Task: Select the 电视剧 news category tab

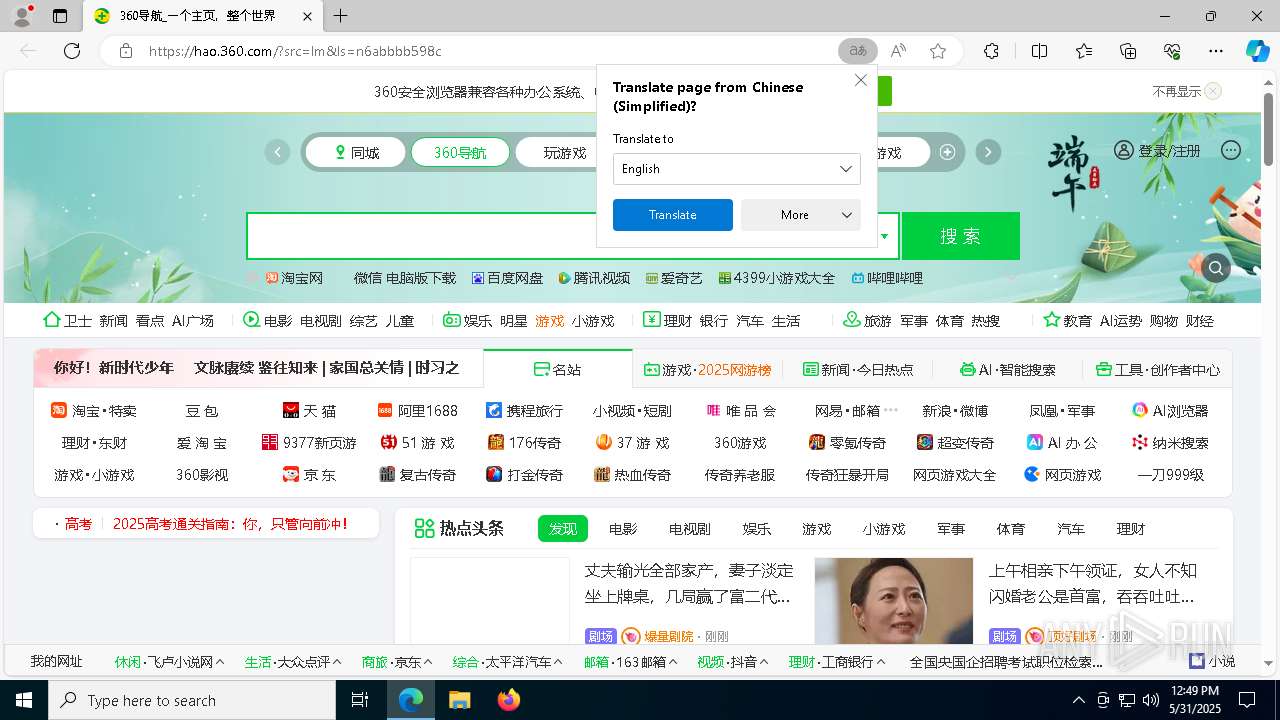Action: coord(690,528)
